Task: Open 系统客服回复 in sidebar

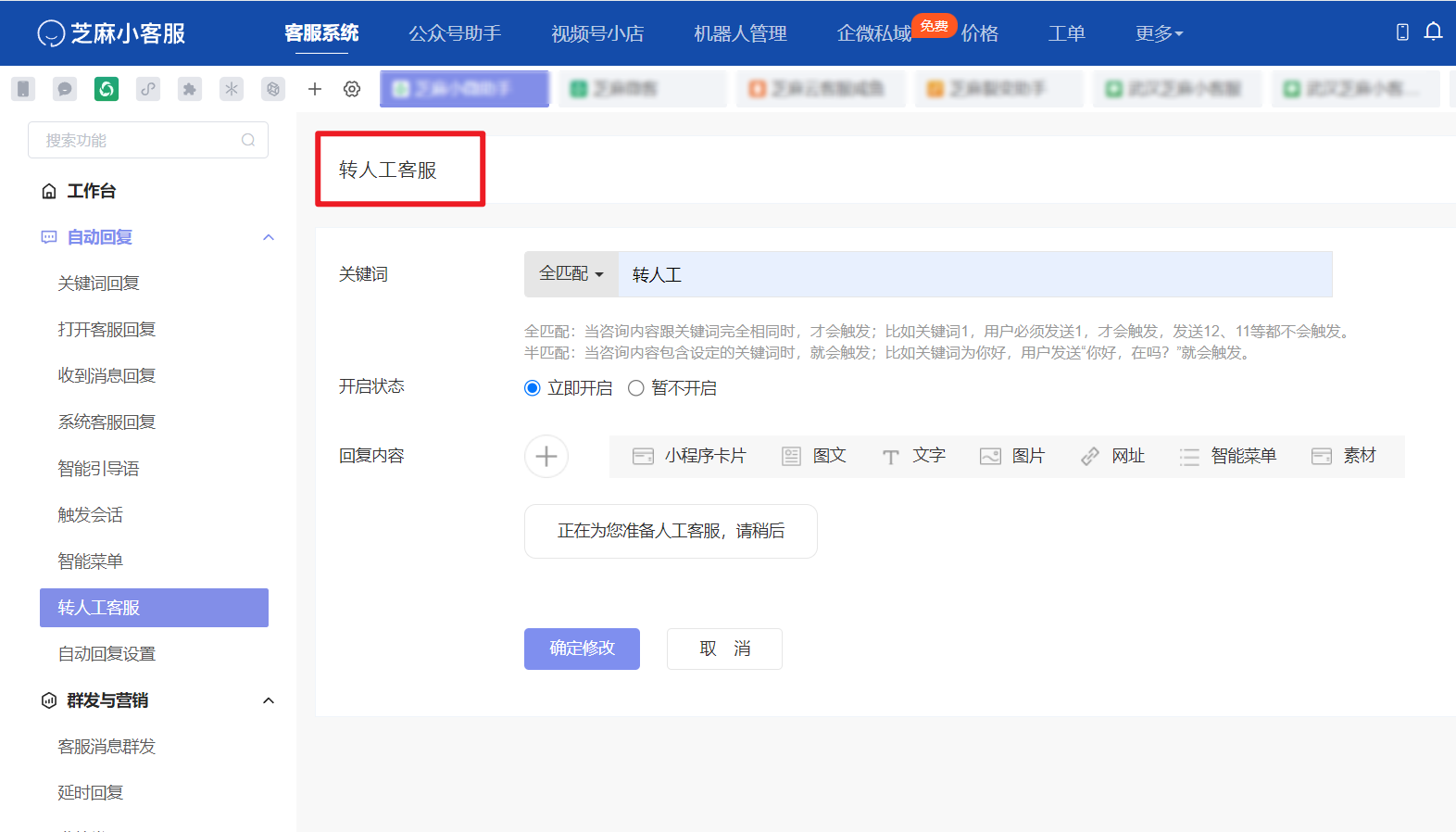Action: 107,422
